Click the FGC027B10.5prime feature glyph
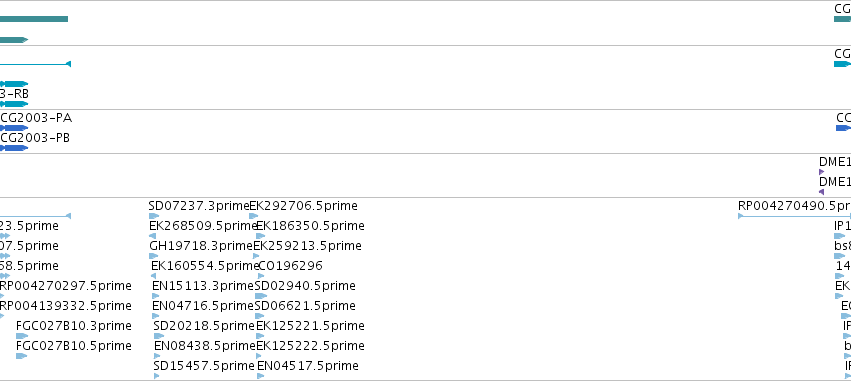 22,356
